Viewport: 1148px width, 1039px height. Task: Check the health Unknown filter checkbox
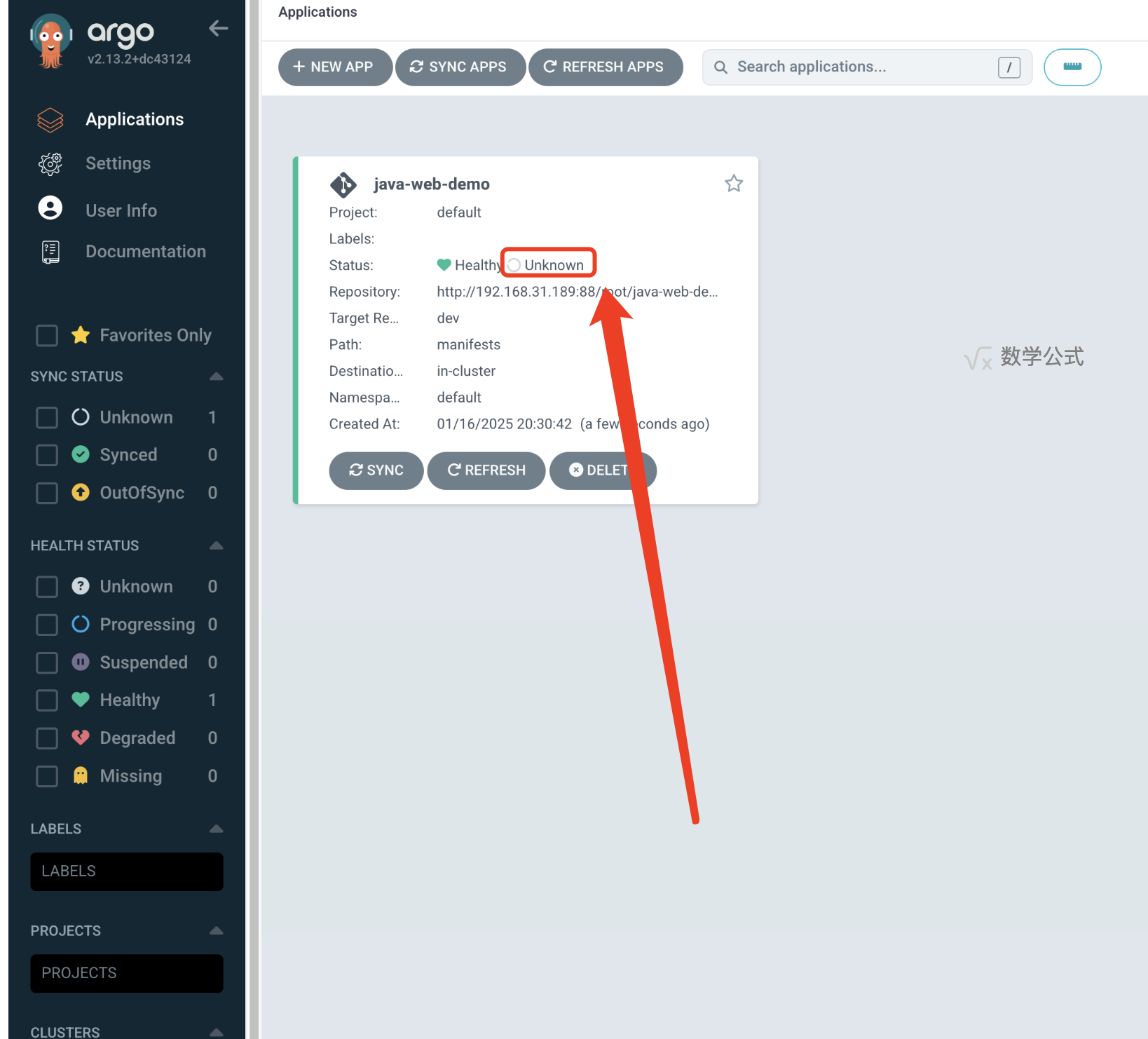click(47, 586)
